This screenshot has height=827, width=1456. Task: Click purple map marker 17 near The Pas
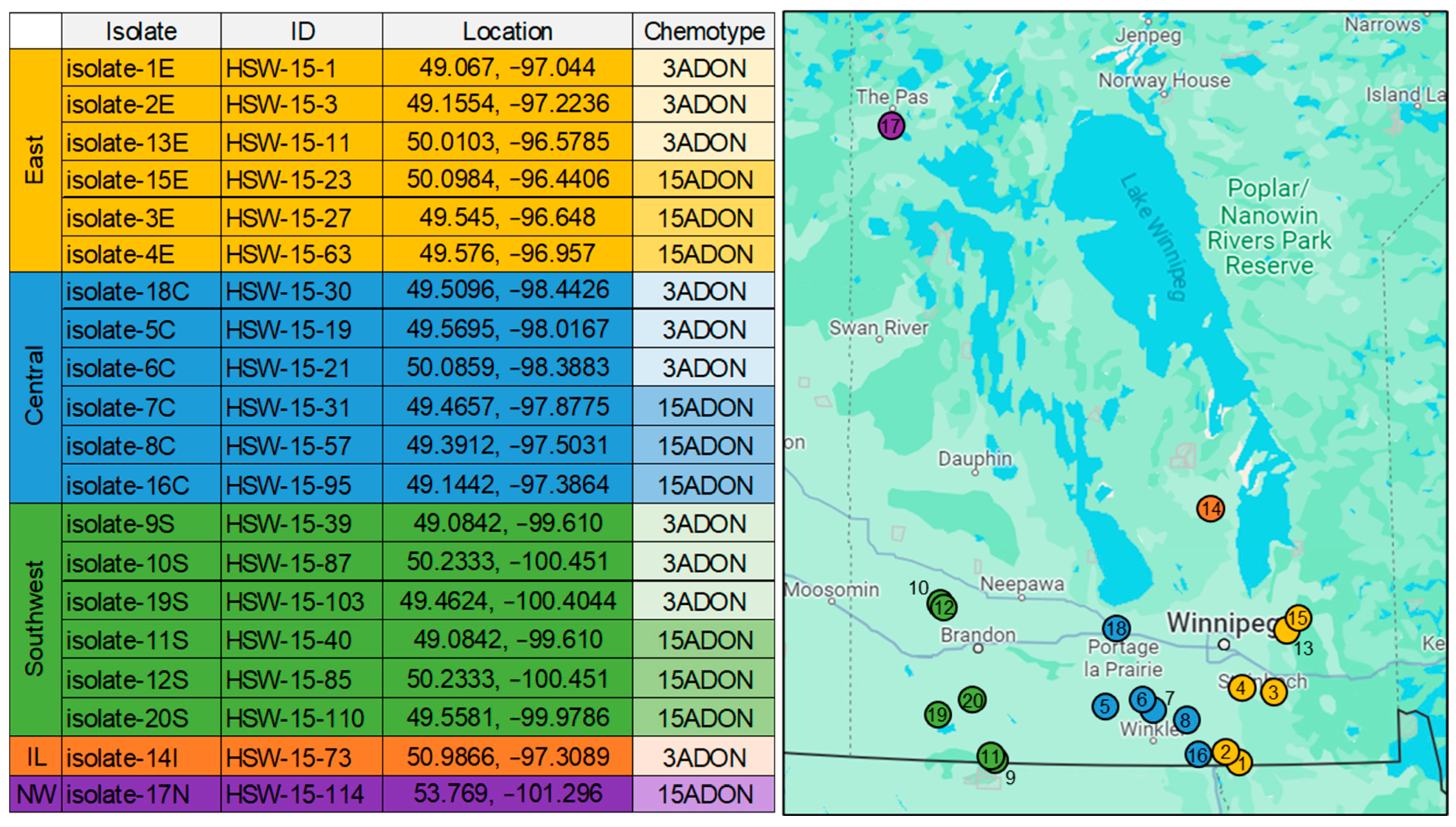(x=891, y=126)
